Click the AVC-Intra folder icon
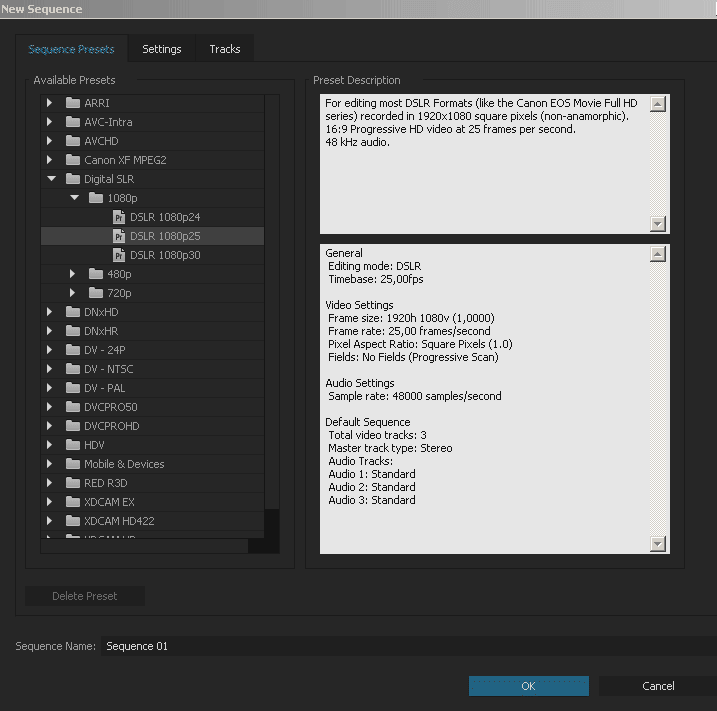This screenshot has height=711, width=717. [73, 122]
